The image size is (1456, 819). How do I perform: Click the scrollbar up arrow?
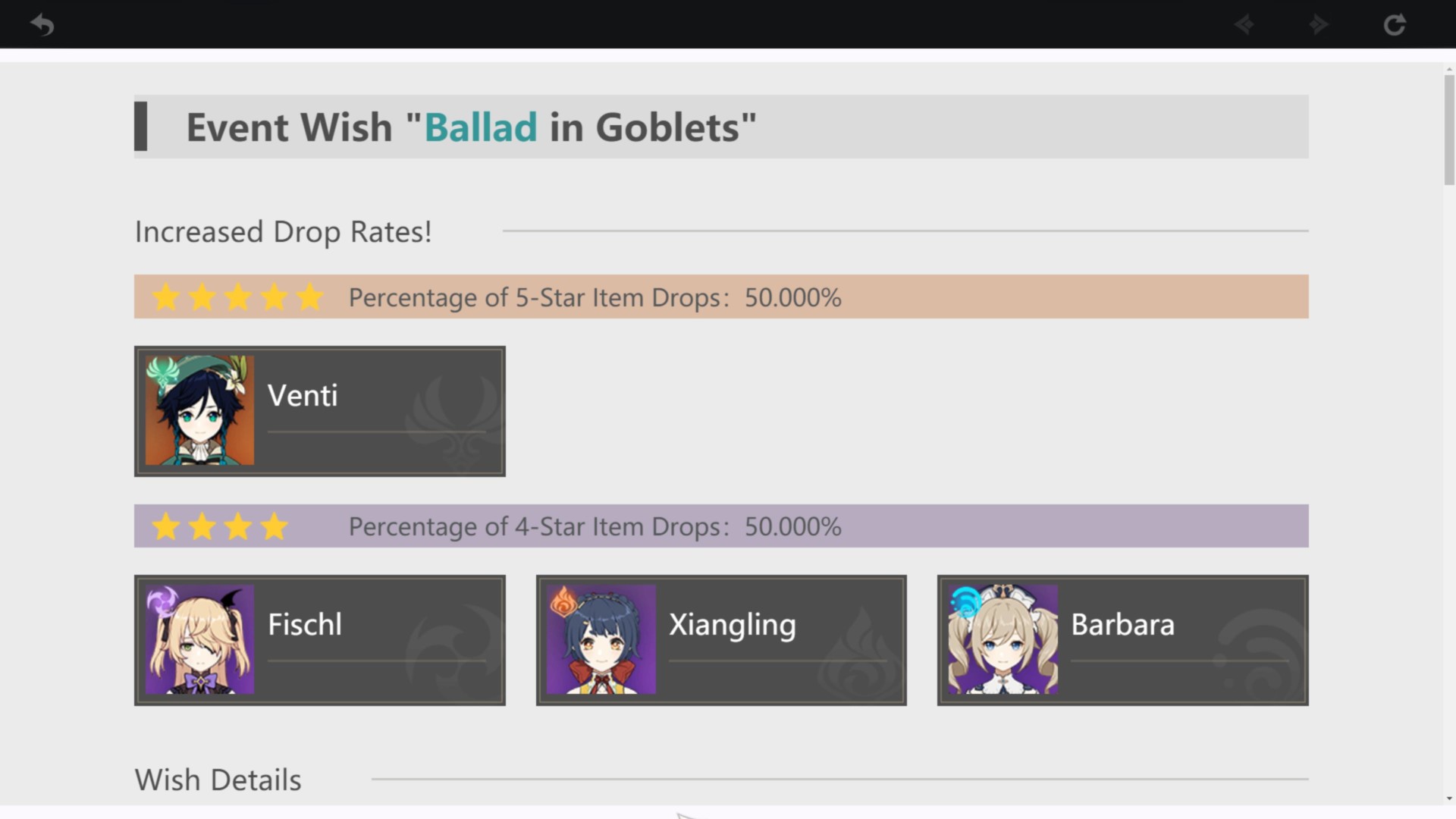tap(1449, 70)
